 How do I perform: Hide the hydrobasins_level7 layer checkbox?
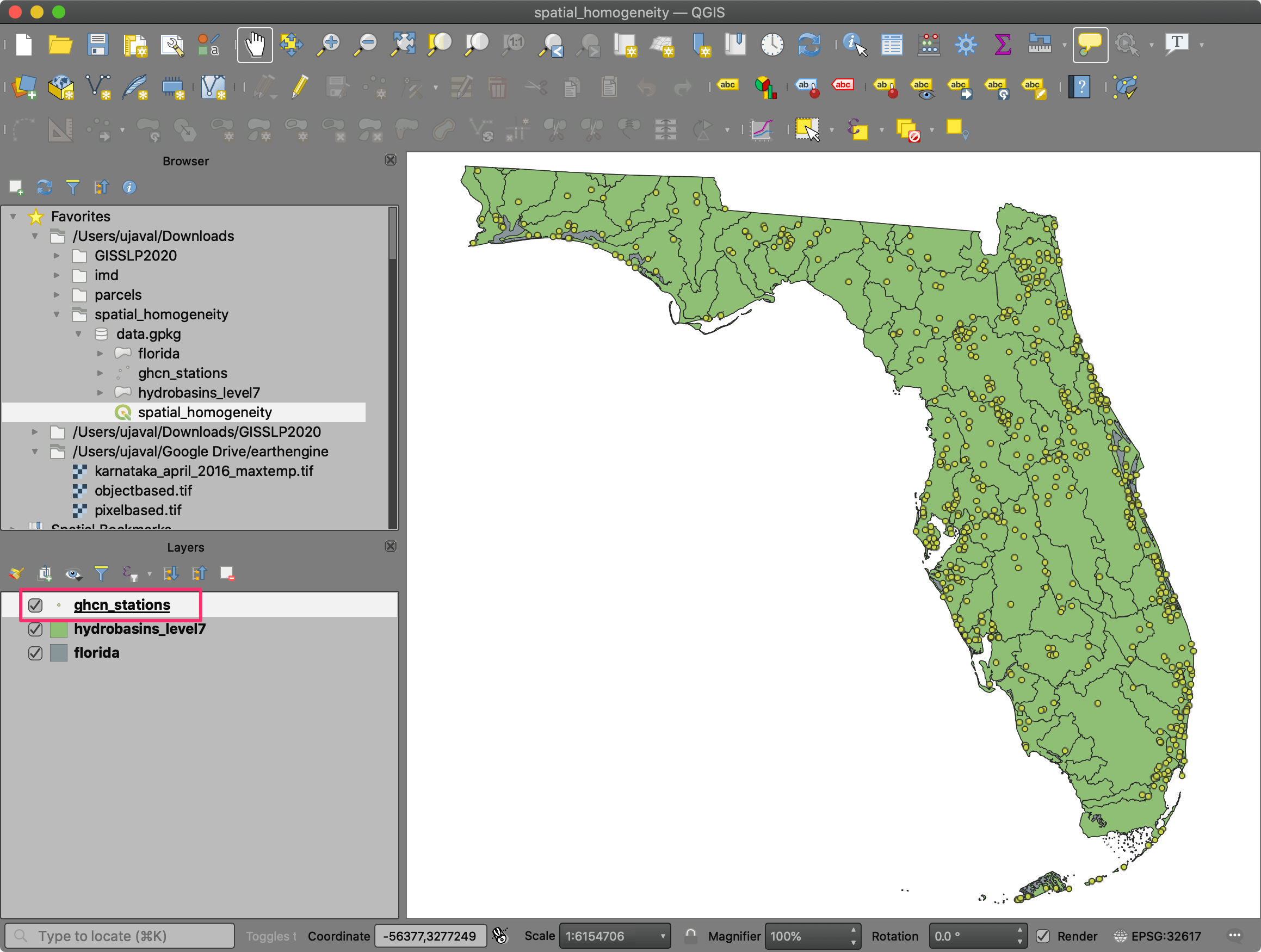click(35, 629)
